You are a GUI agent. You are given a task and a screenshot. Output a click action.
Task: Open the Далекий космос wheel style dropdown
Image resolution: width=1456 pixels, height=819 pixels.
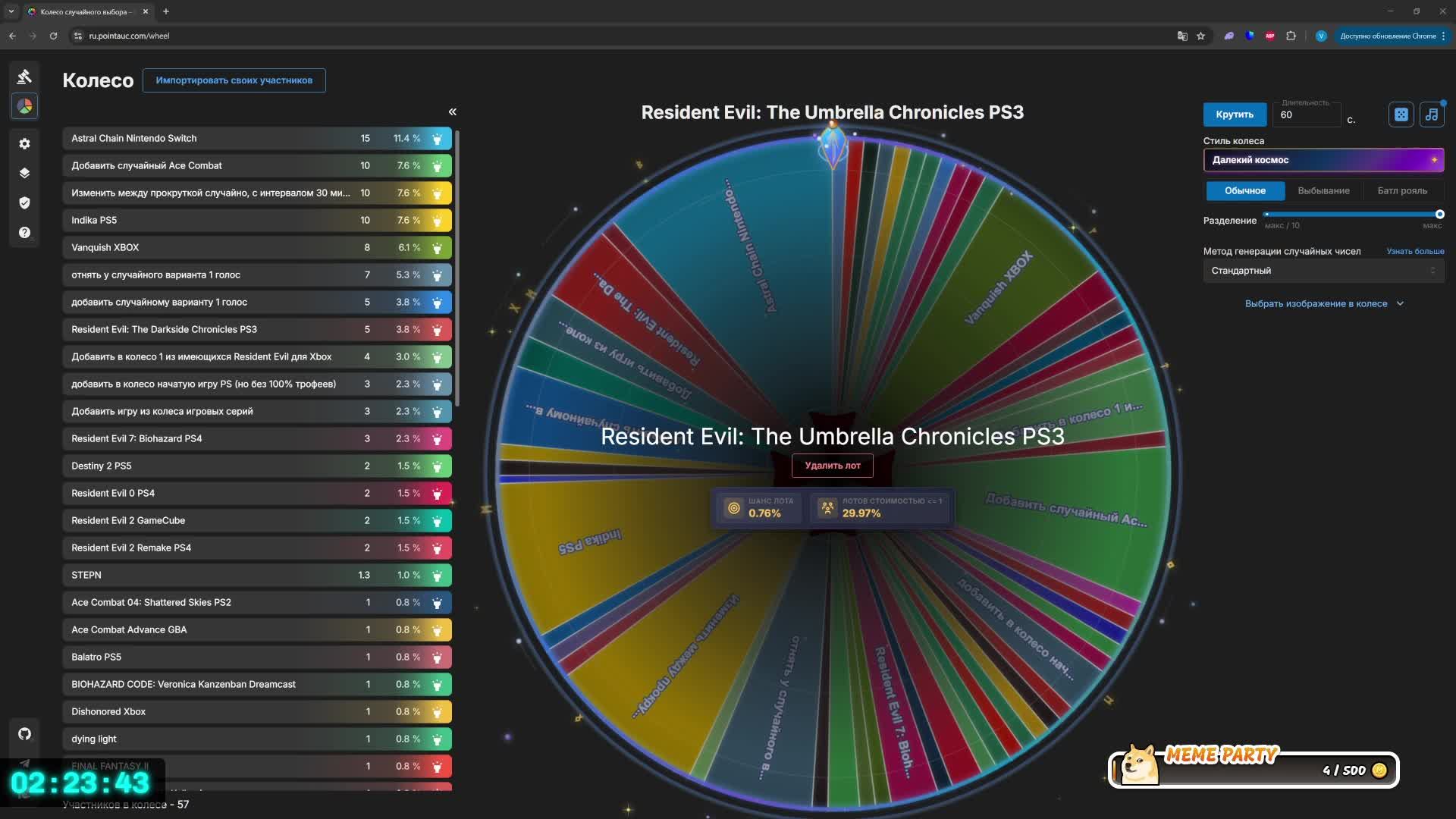click(x=1323, y=160)
